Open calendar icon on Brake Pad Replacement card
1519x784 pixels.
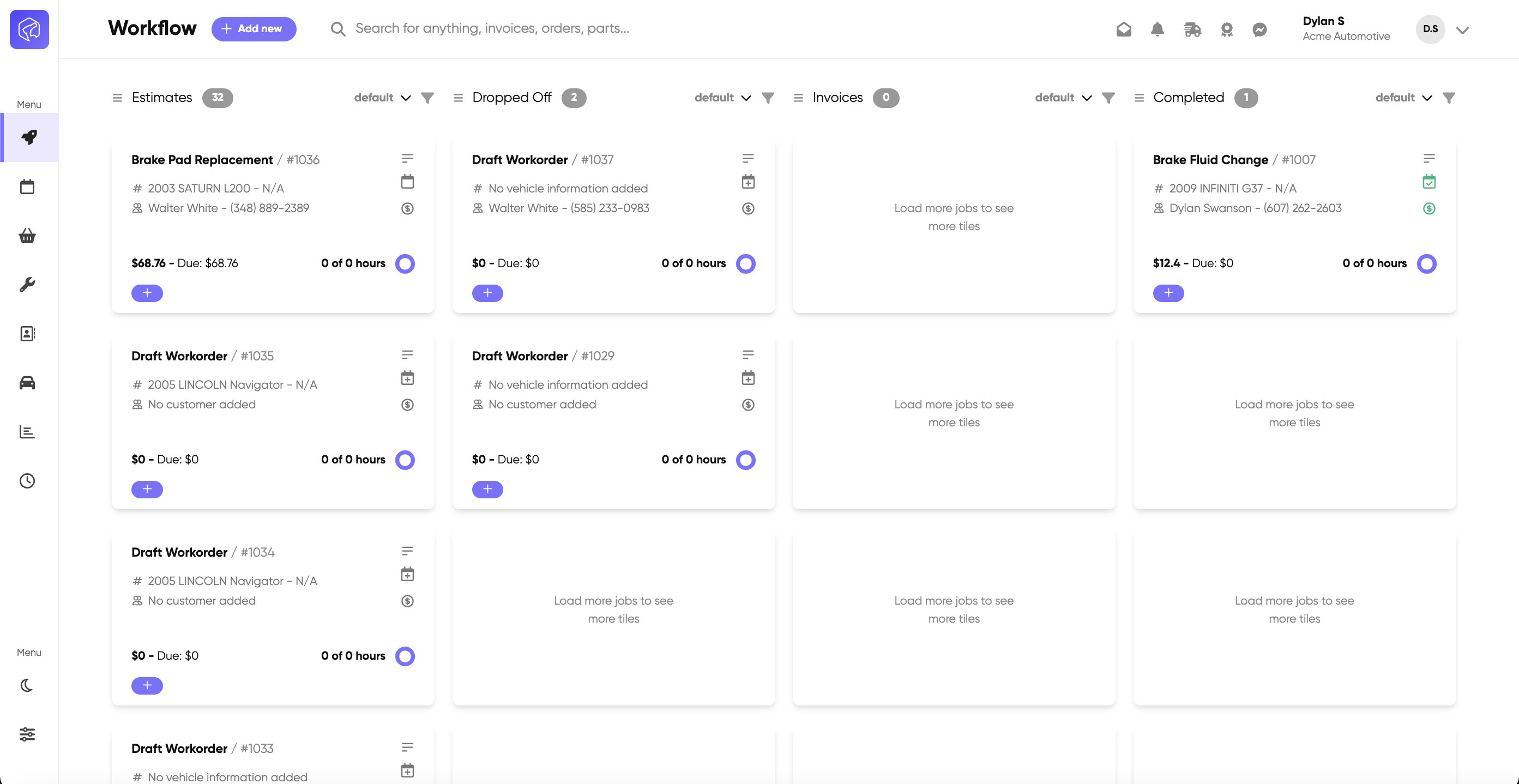407,182
